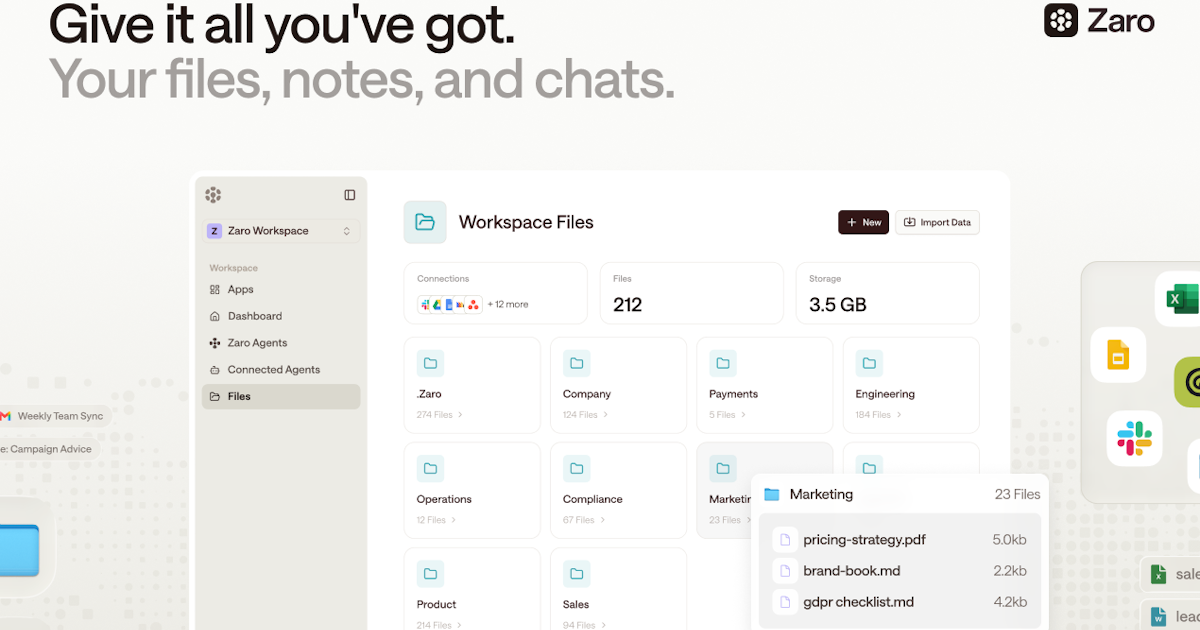Click the pricing-strategy.pdf file icon

(x=785, y=540)
